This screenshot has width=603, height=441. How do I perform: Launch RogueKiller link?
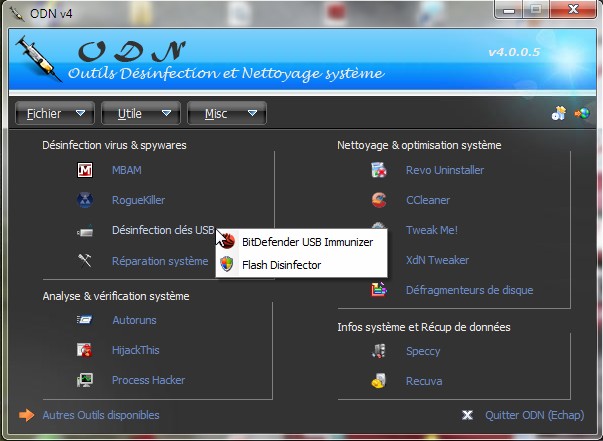click(x=138, y=200)
